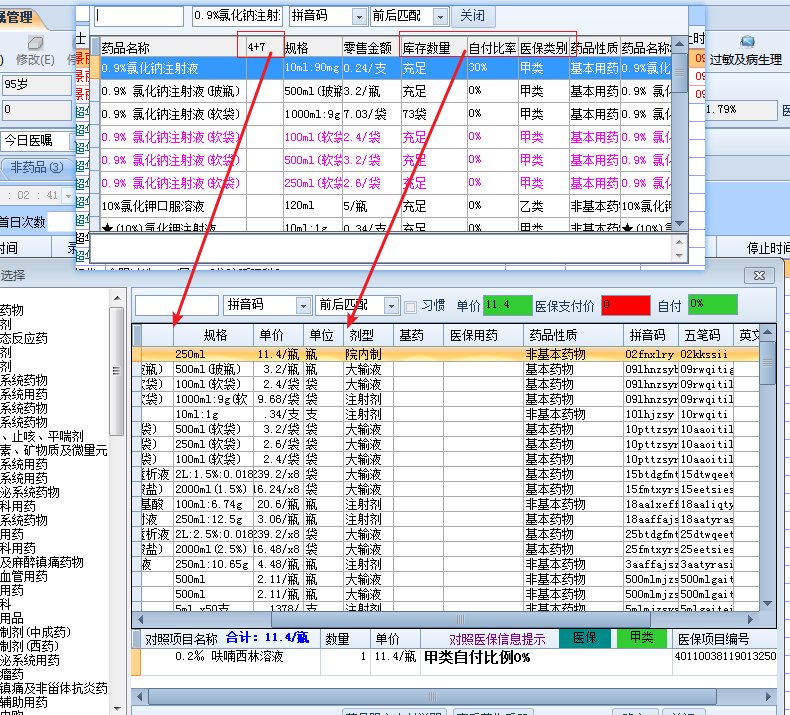Select 镇痛及非甾体抗炎药 in the category list

tap(54, 688)
